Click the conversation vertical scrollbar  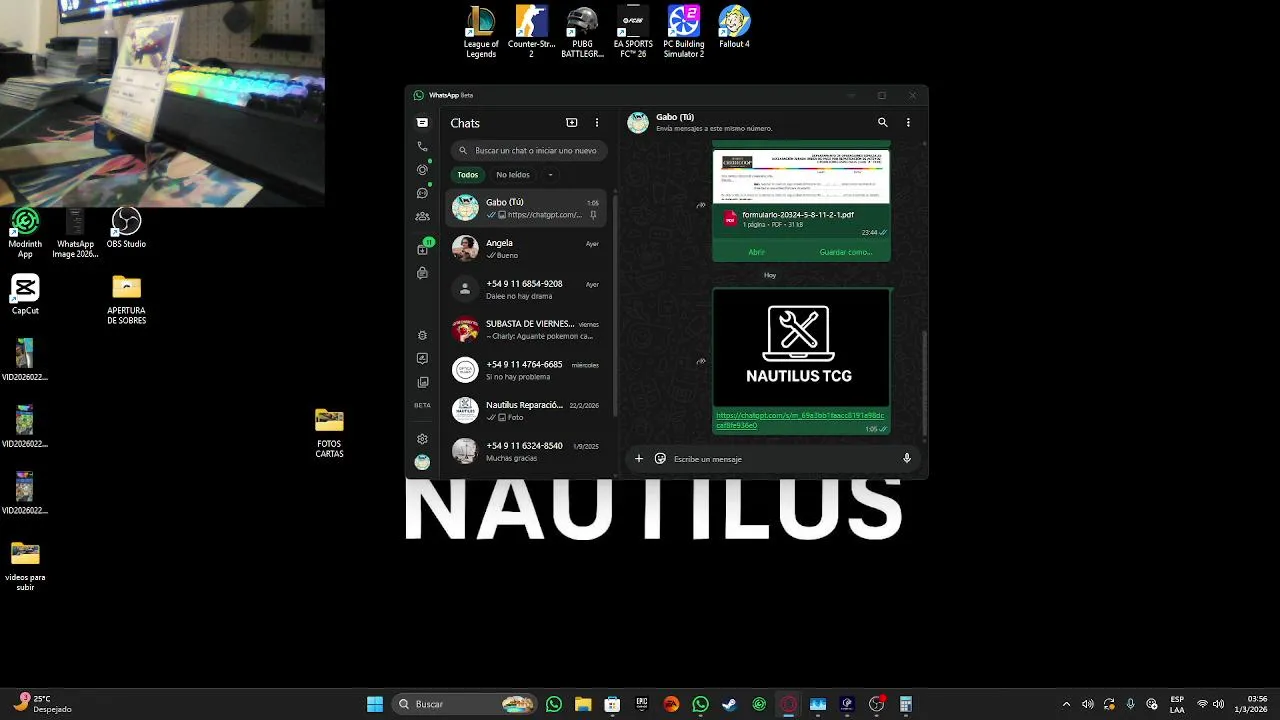click(924, 385)
